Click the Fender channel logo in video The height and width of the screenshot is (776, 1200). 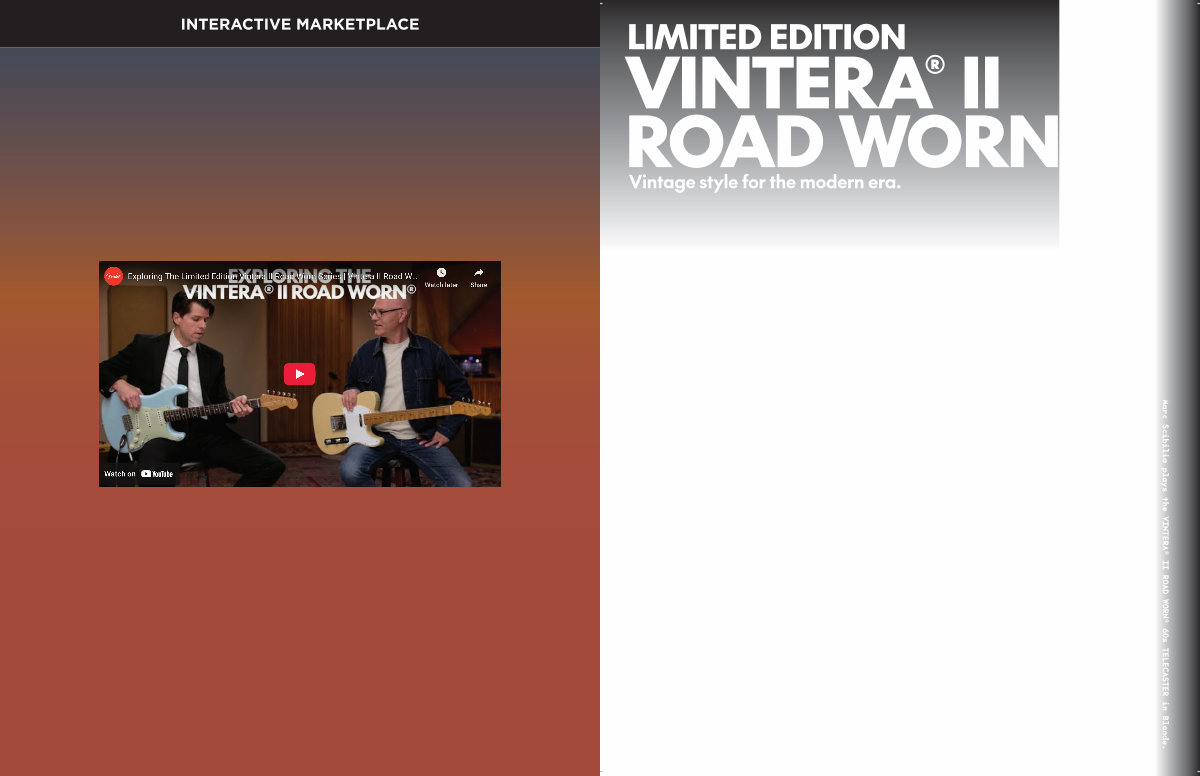pos(113,276)
